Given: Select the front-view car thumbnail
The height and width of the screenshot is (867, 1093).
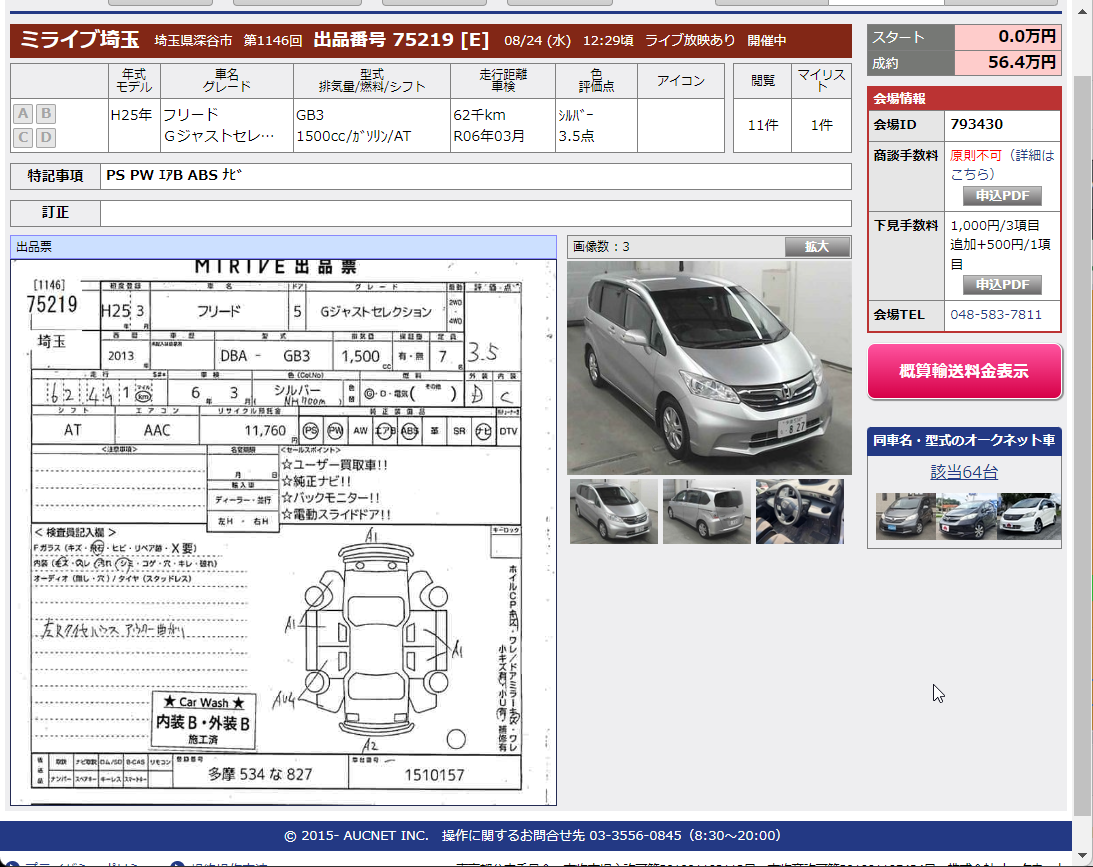Looking at the screenshot, I should click(x=613, y=511).
